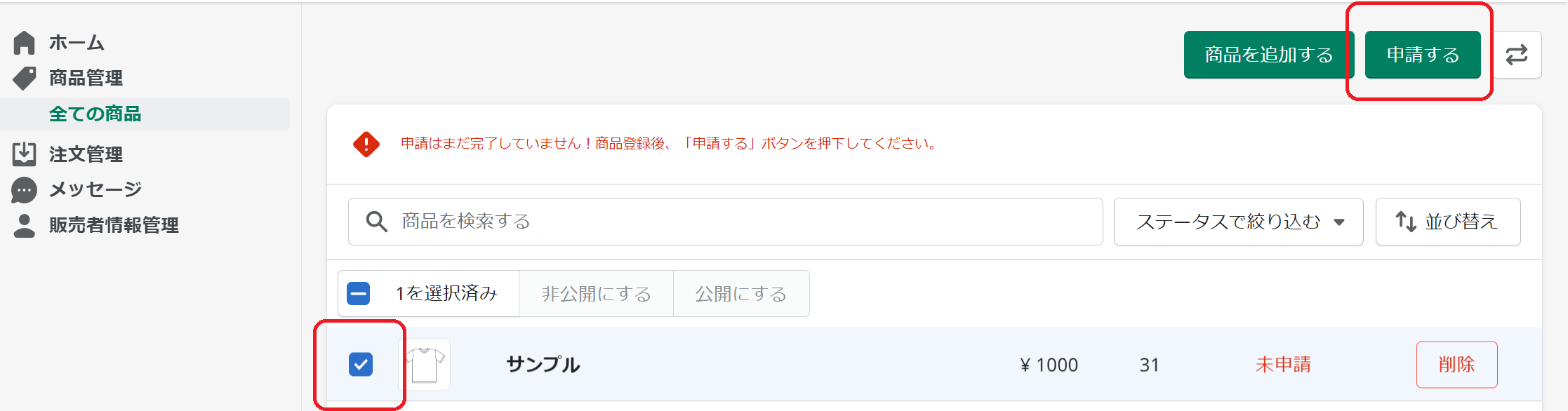Image resolution: width=1568 pixels, height=411 pixels.
Task: Click the message speech bubble icon
Action: [x=24, y=189]
